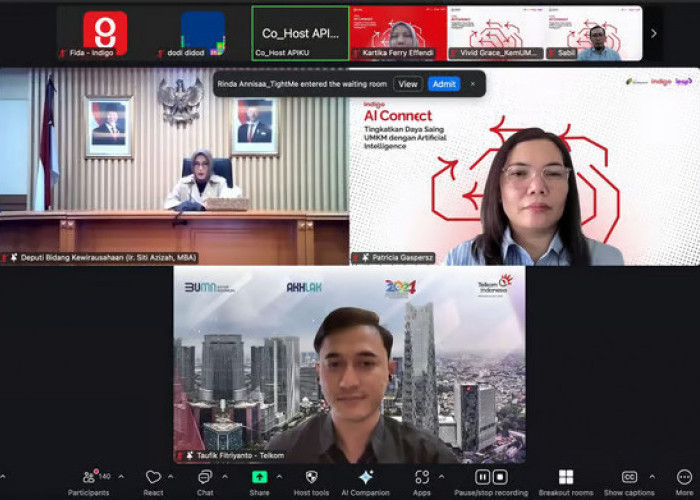Show next gallery thumbnails with right arrow
The image size is (700, 500).
point(654,33)
